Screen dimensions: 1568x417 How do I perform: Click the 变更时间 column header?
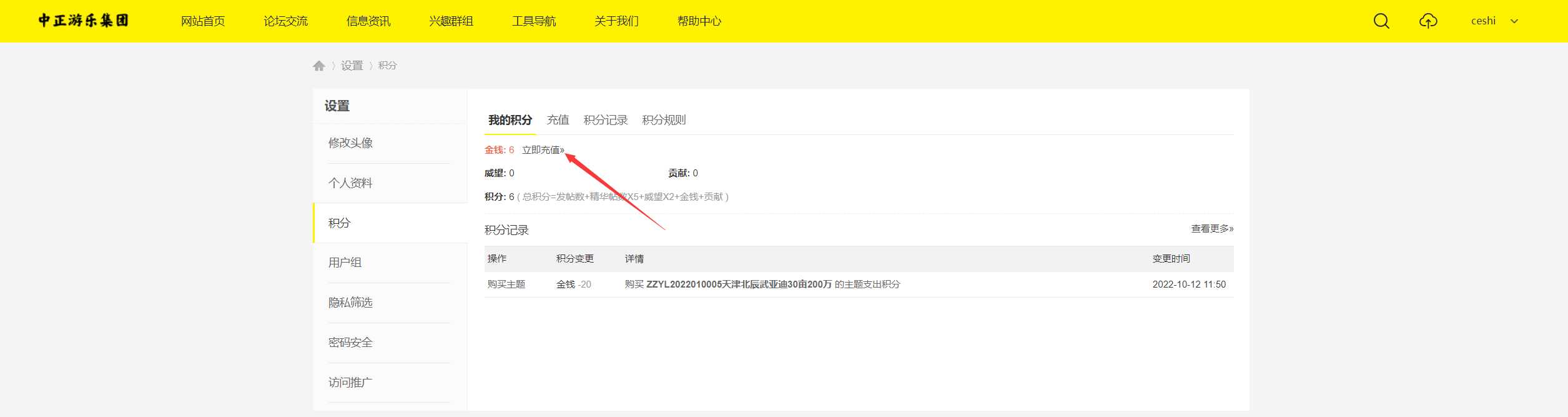[1171, 259]
